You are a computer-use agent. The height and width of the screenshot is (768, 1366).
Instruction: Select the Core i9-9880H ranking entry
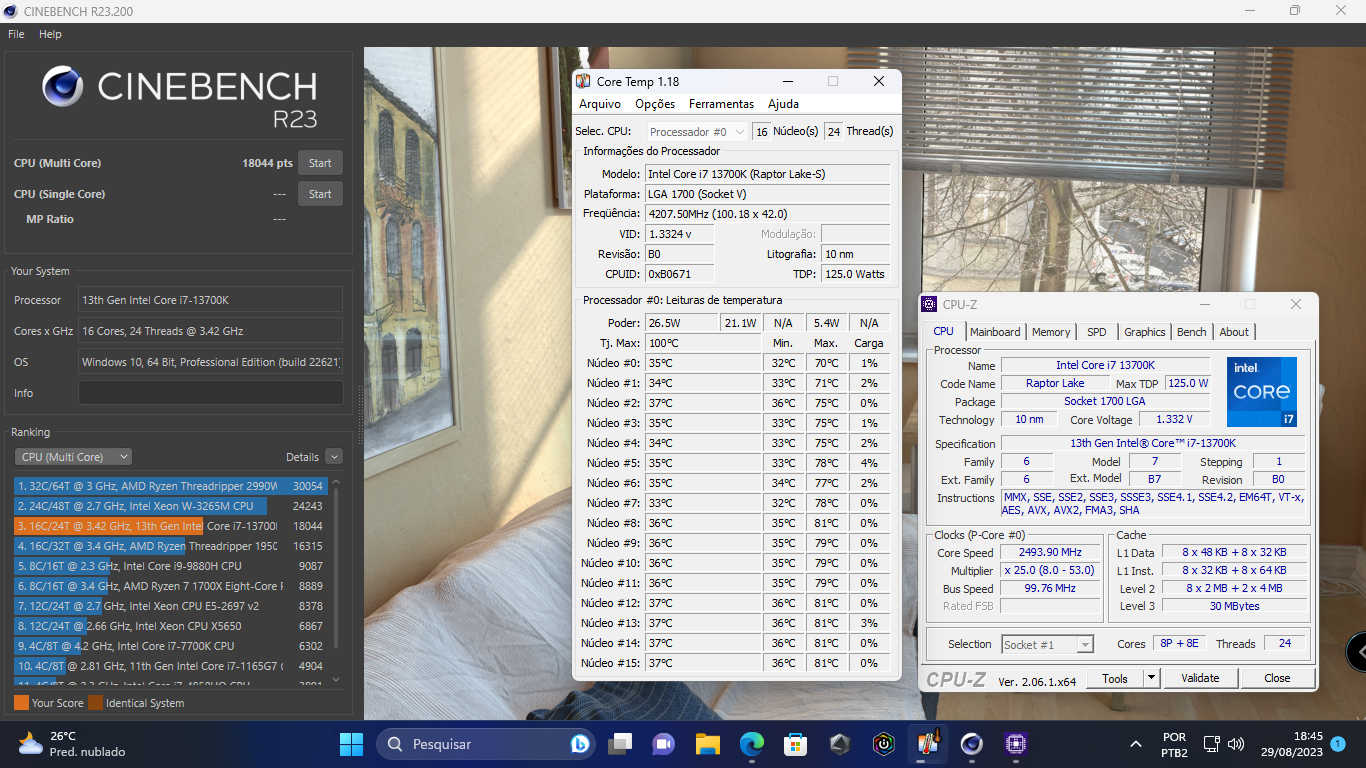click(171, 566)
